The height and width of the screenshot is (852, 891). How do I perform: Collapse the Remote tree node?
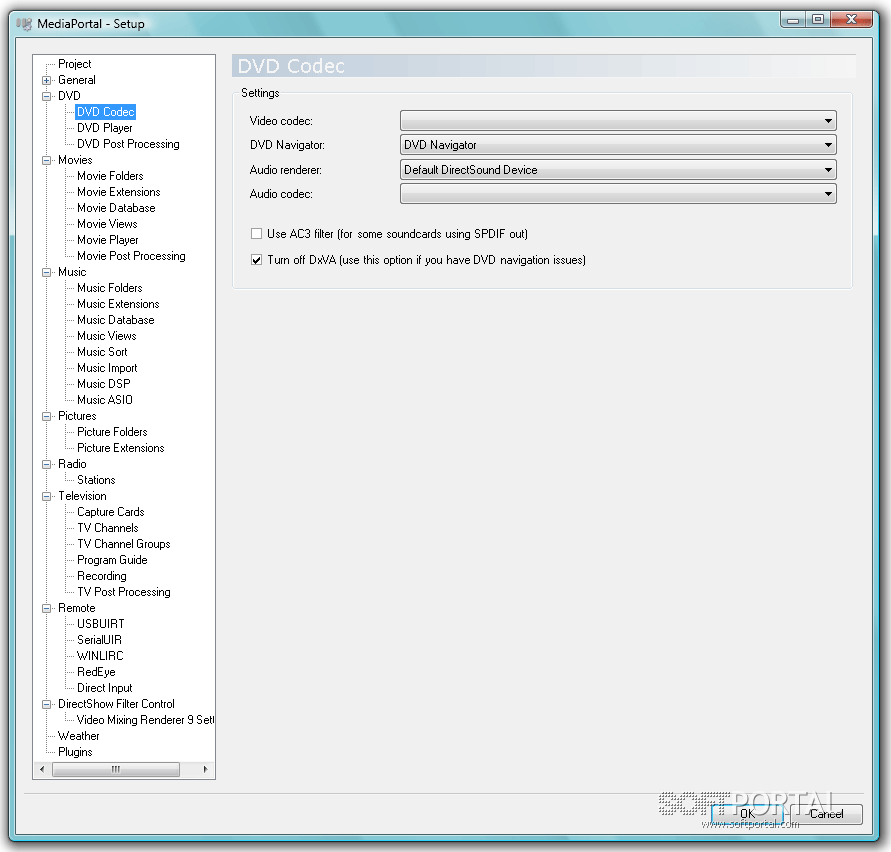pyautogui.click(x=47, y=608)
